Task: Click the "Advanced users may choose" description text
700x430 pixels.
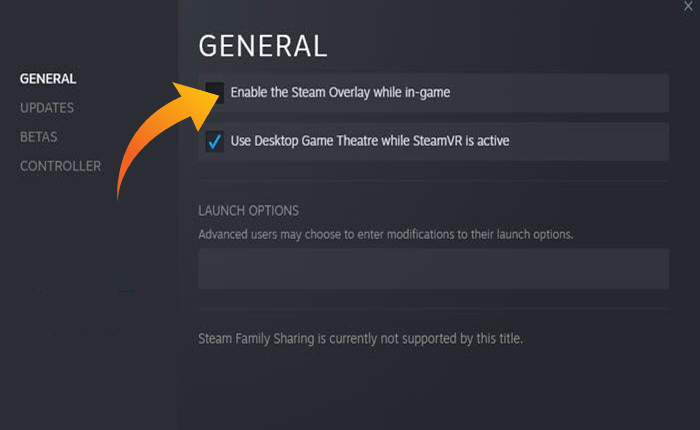Action: click(x=385, y=235)
